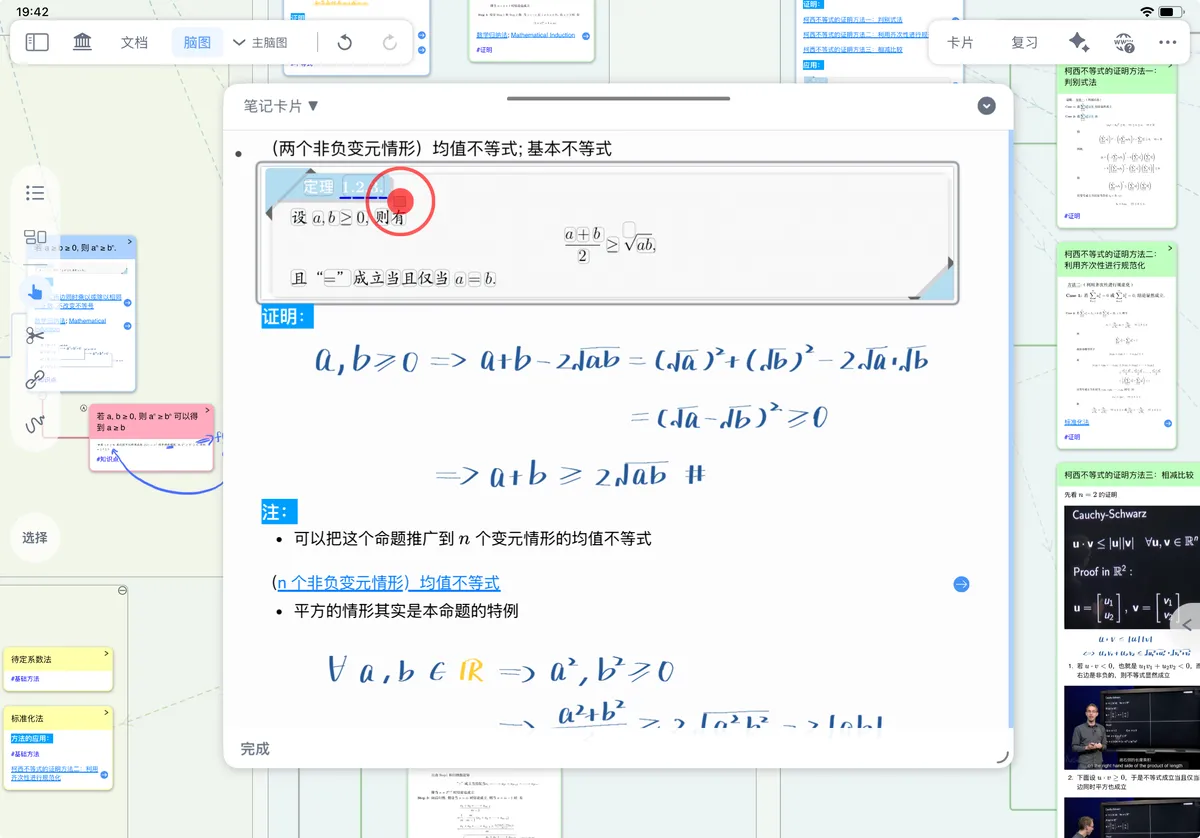Click the theorem 1.2.3 excerpt image

coord(608,233)
